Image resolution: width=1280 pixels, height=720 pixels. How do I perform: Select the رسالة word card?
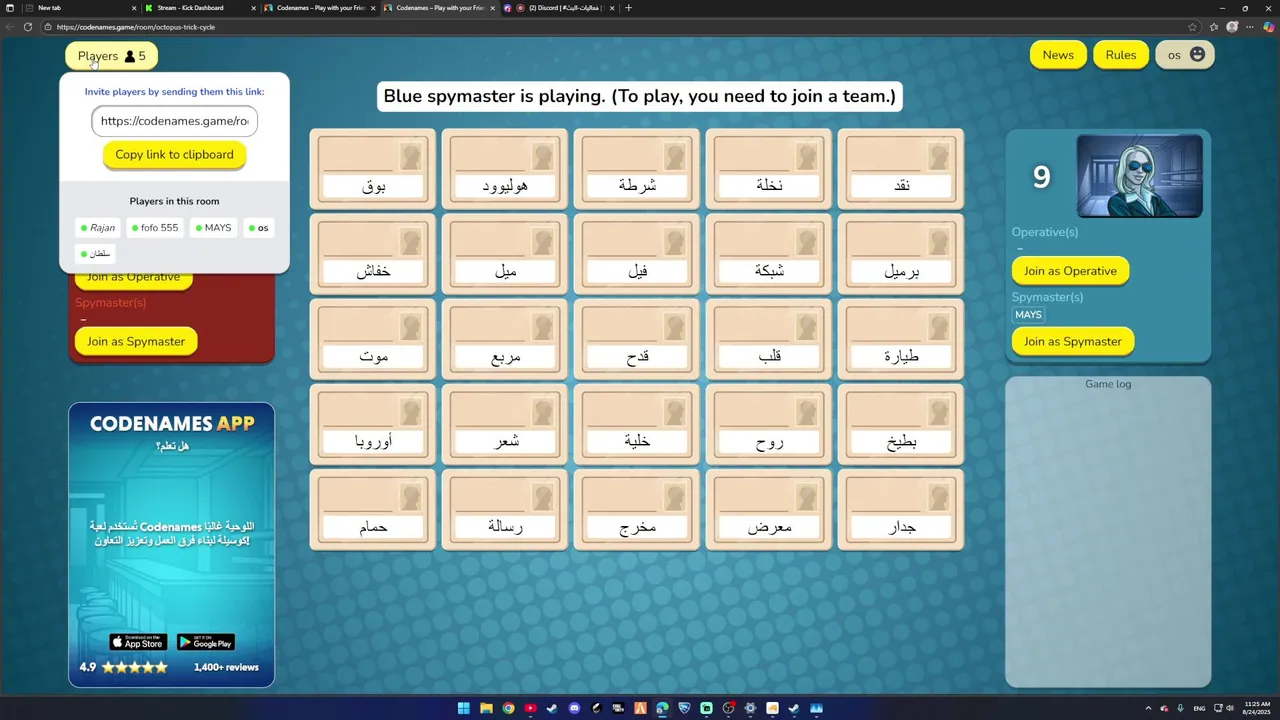click(505, 509)
